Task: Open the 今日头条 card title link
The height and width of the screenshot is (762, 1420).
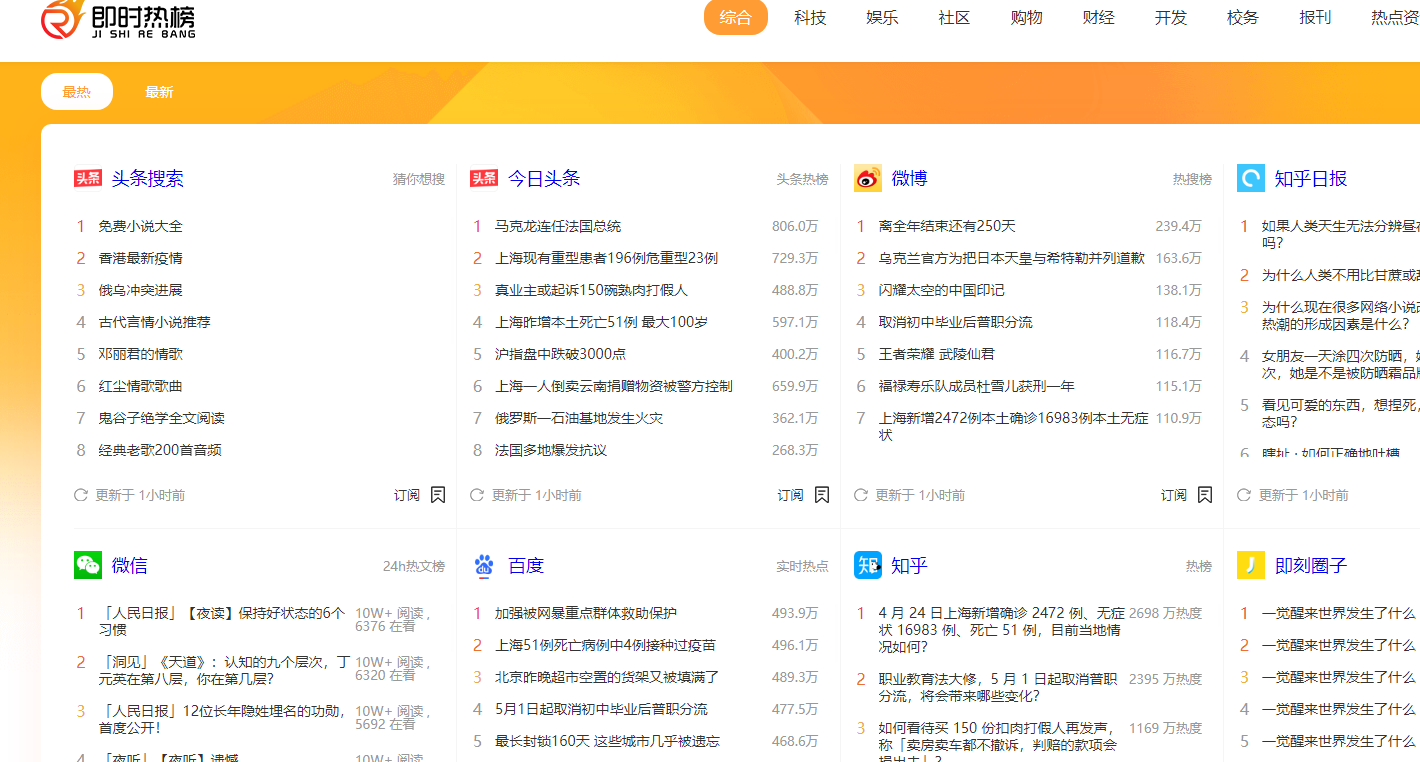Action: 544,178
